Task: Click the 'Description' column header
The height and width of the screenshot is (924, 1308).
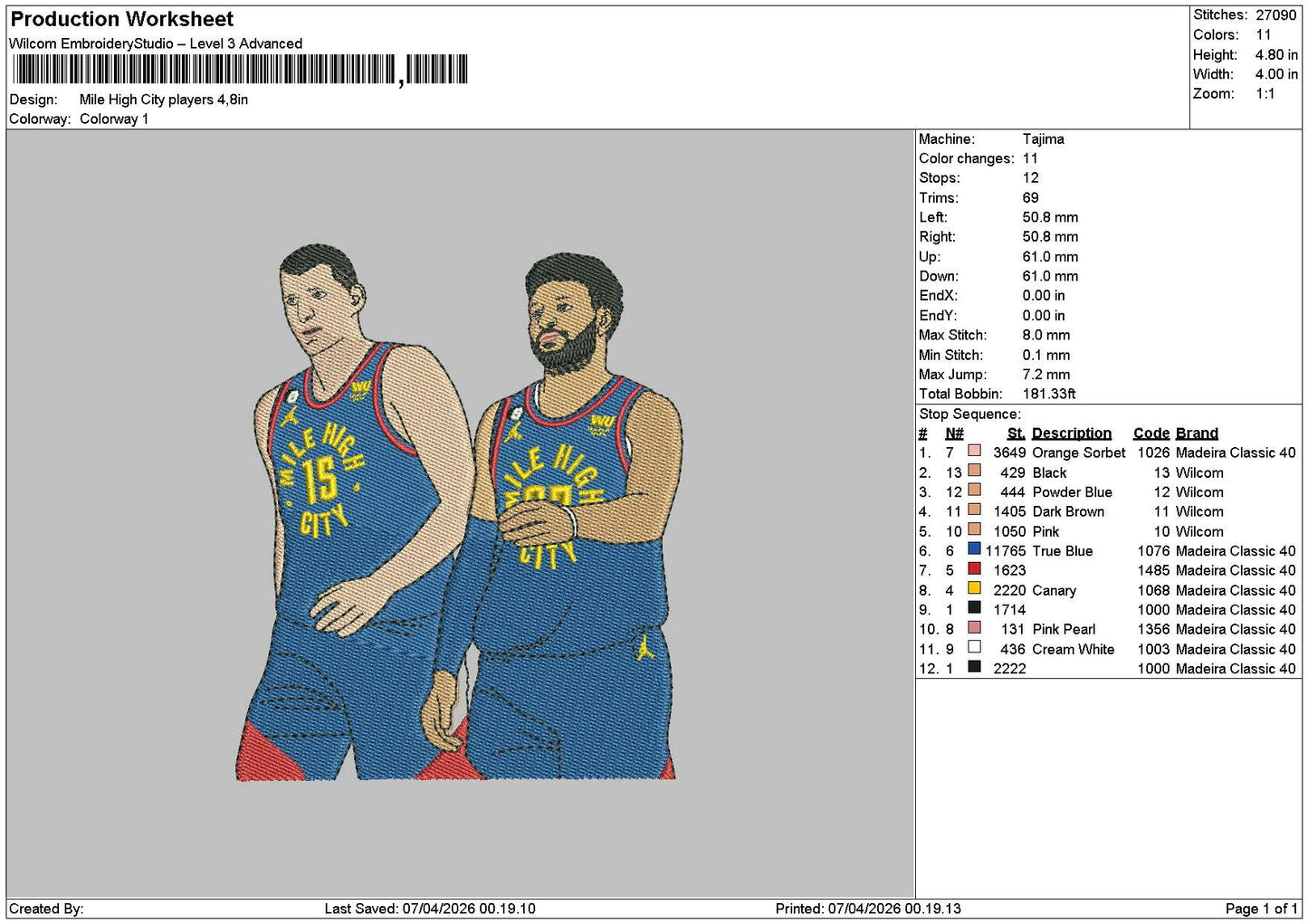Action: point(1072,433)
